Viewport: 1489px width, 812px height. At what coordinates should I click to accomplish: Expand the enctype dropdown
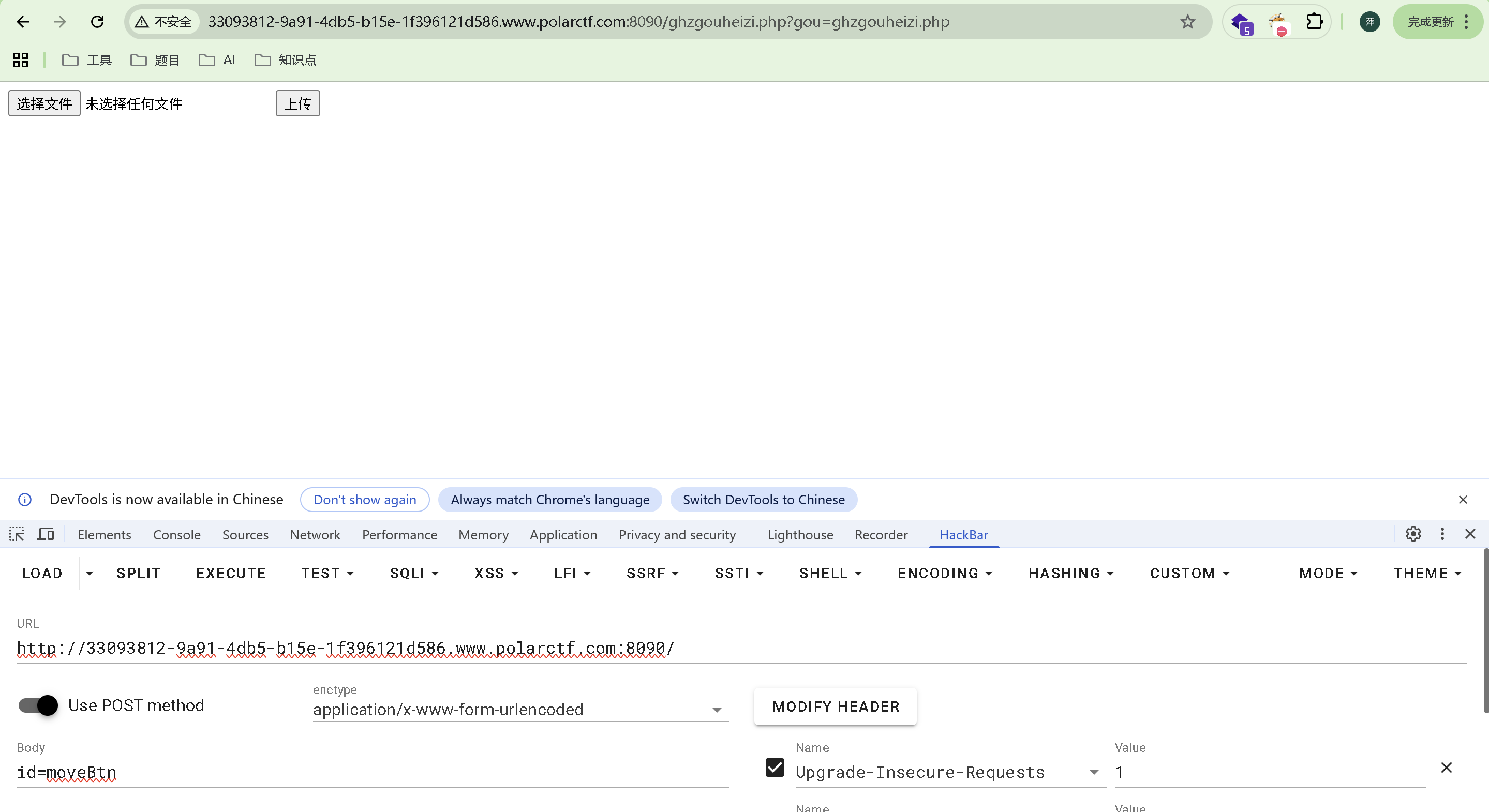tap(717, 710)
